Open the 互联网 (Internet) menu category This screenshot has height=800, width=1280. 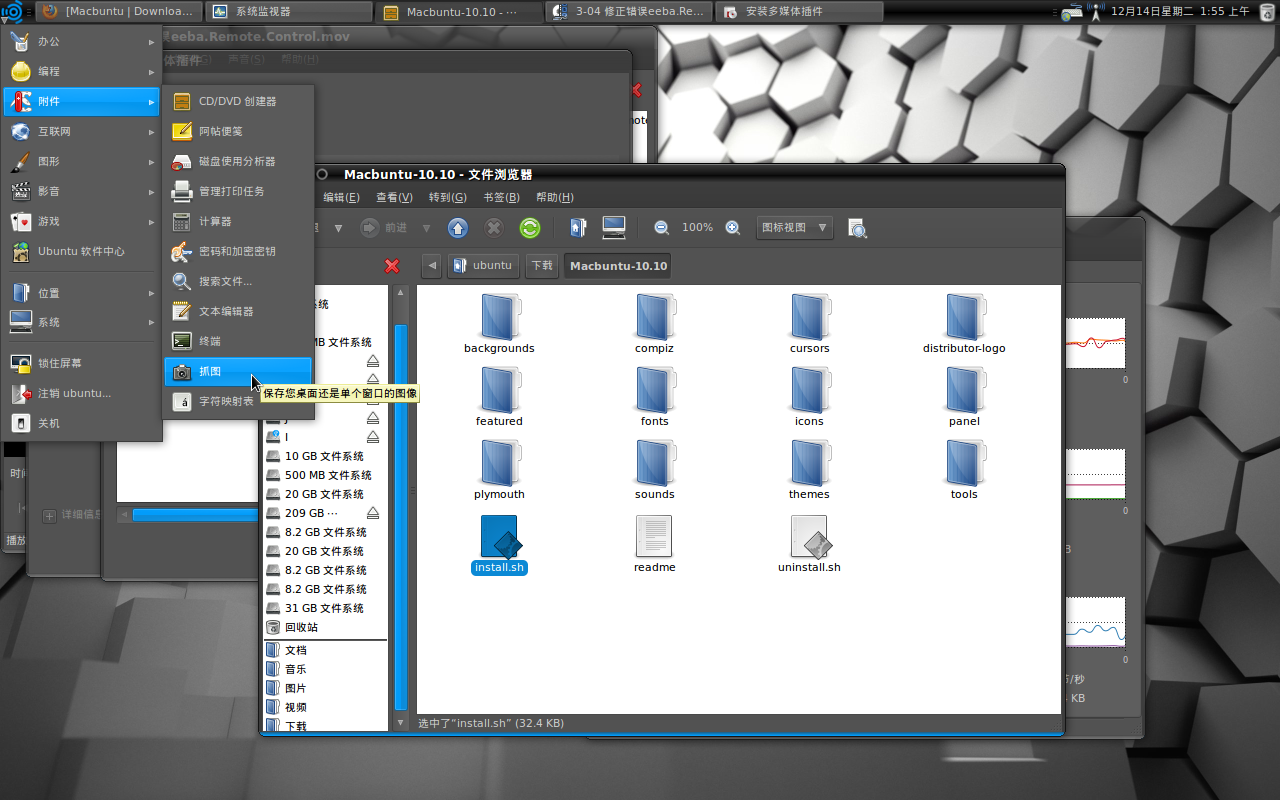point(82,131)
